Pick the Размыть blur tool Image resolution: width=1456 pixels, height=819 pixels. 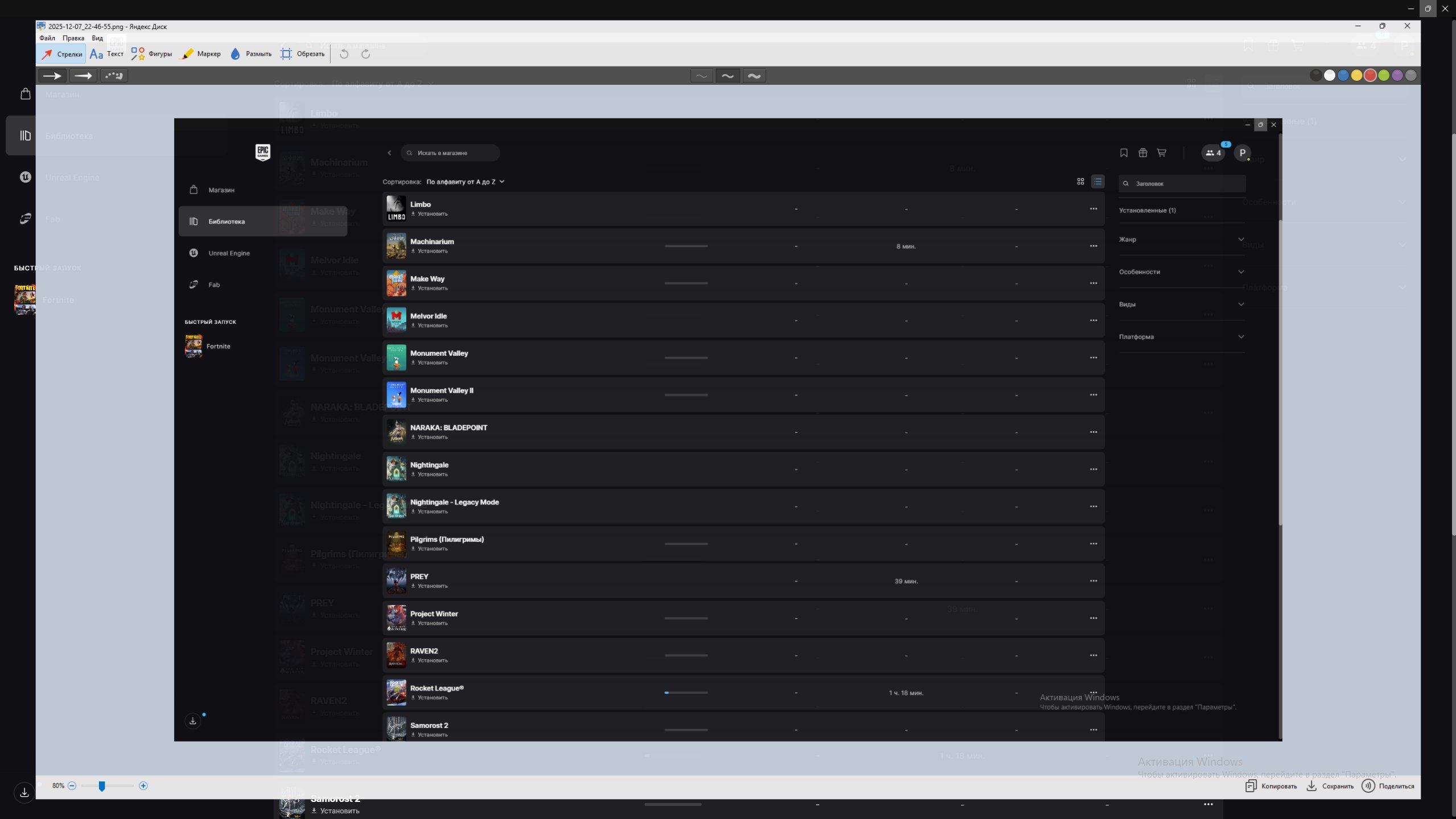[251, 54]
